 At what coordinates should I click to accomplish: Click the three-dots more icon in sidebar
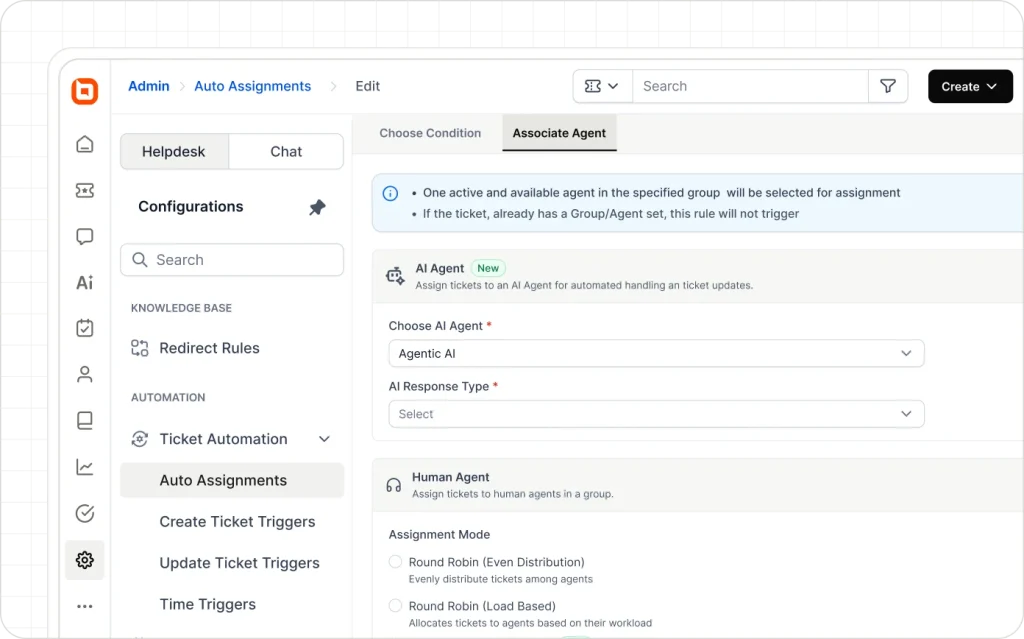85,606
